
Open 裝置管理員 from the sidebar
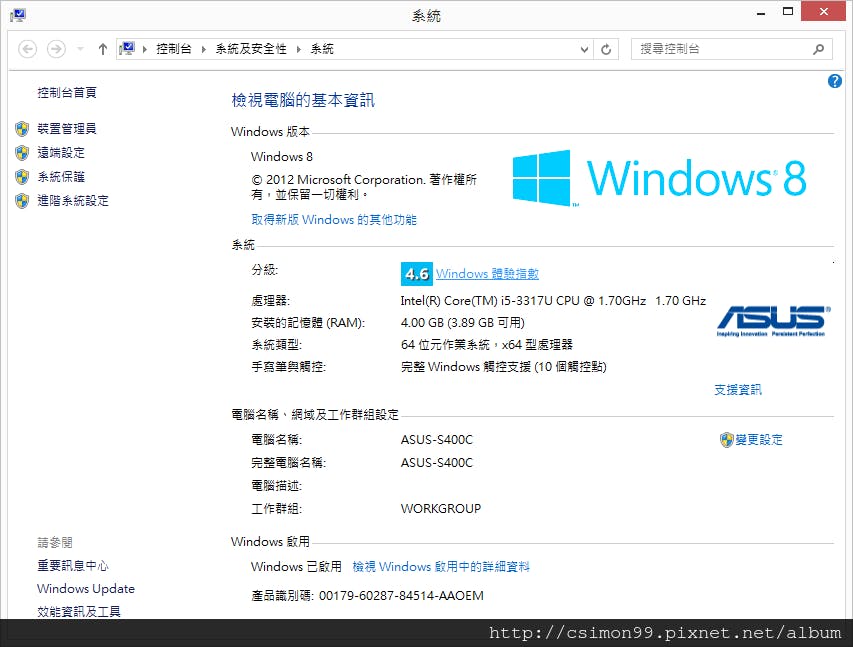pyautogui.click(x=66, y=128)
